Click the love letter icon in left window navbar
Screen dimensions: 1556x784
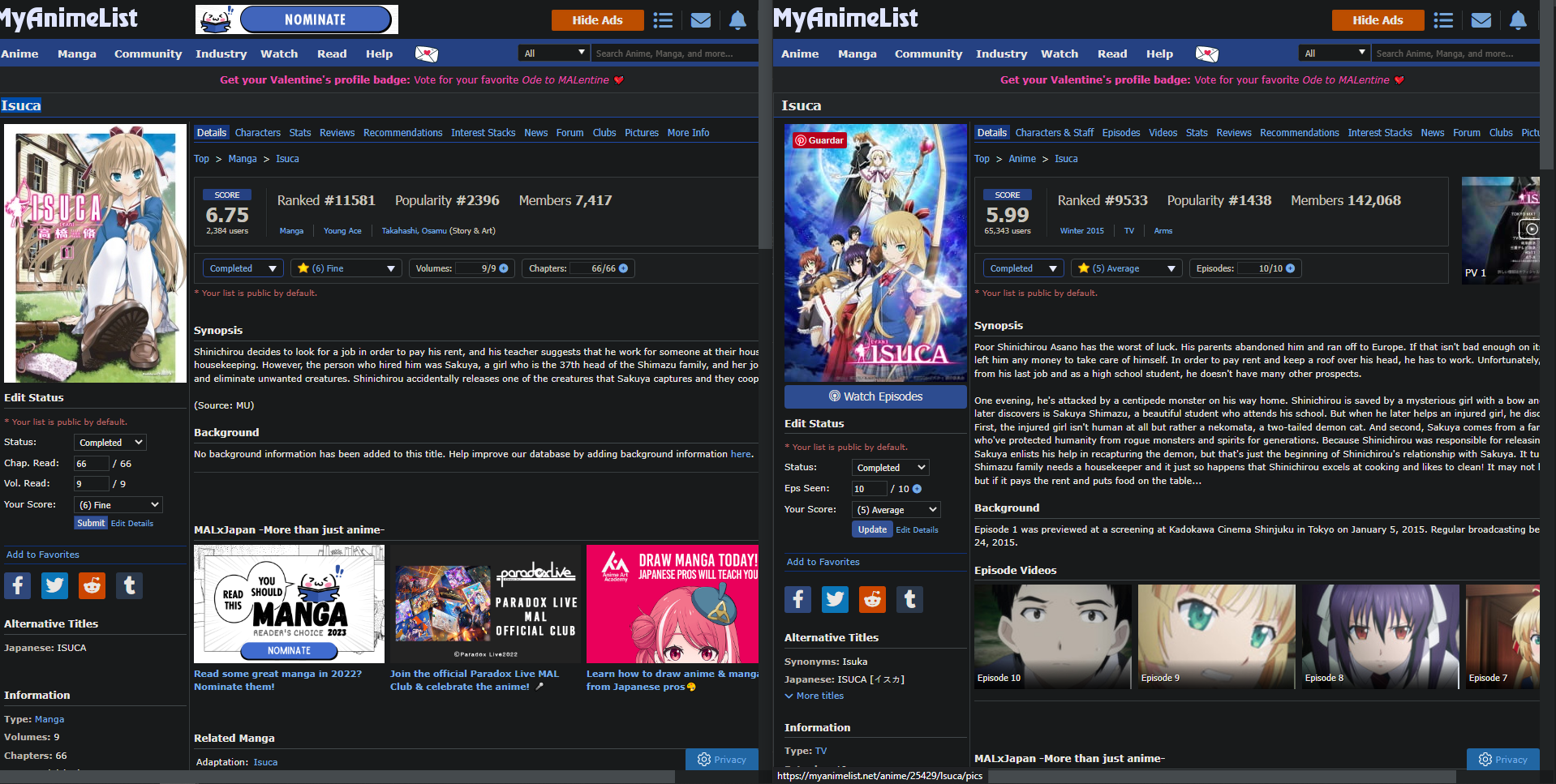(427, 54)
